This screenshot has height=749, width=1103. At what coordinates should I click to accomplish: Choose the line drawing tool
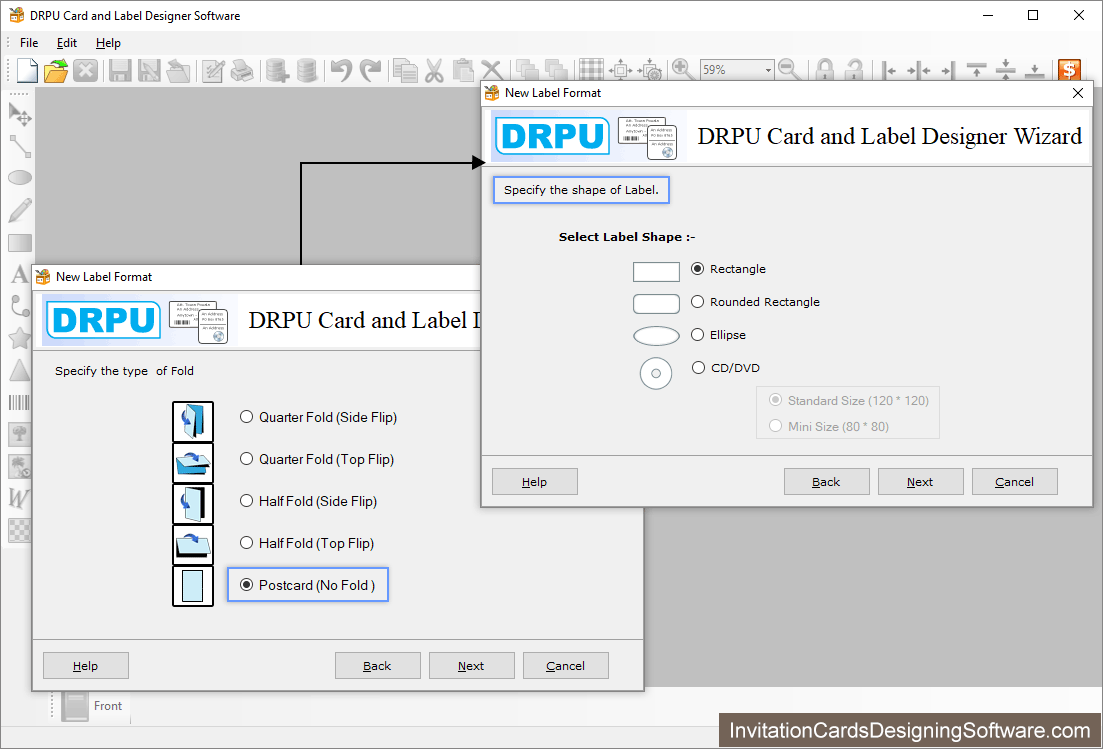20,146
